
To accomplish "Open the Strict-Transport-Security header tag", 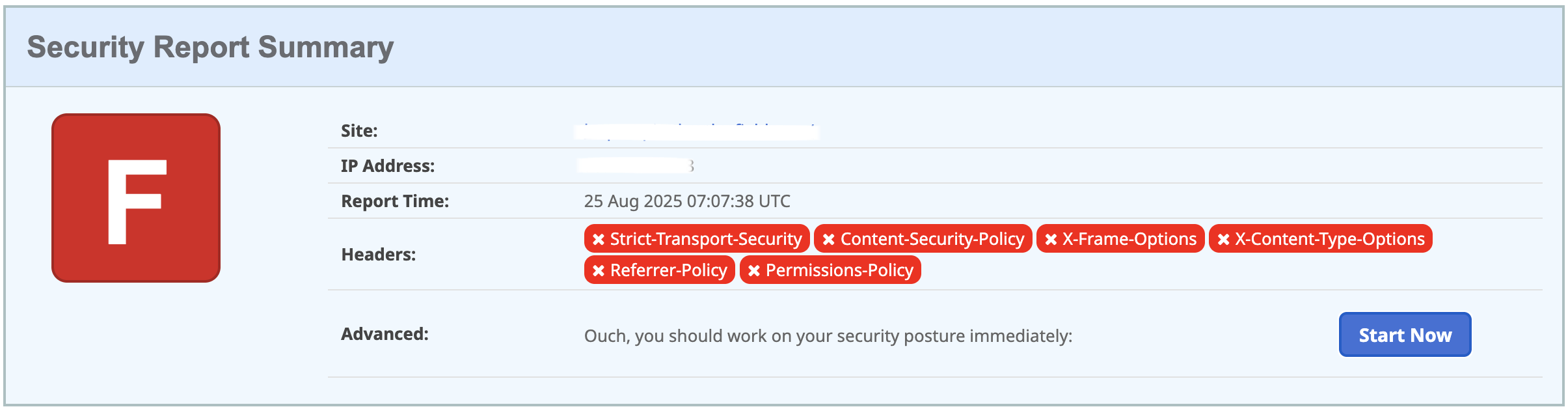I will tap(697, 239).
